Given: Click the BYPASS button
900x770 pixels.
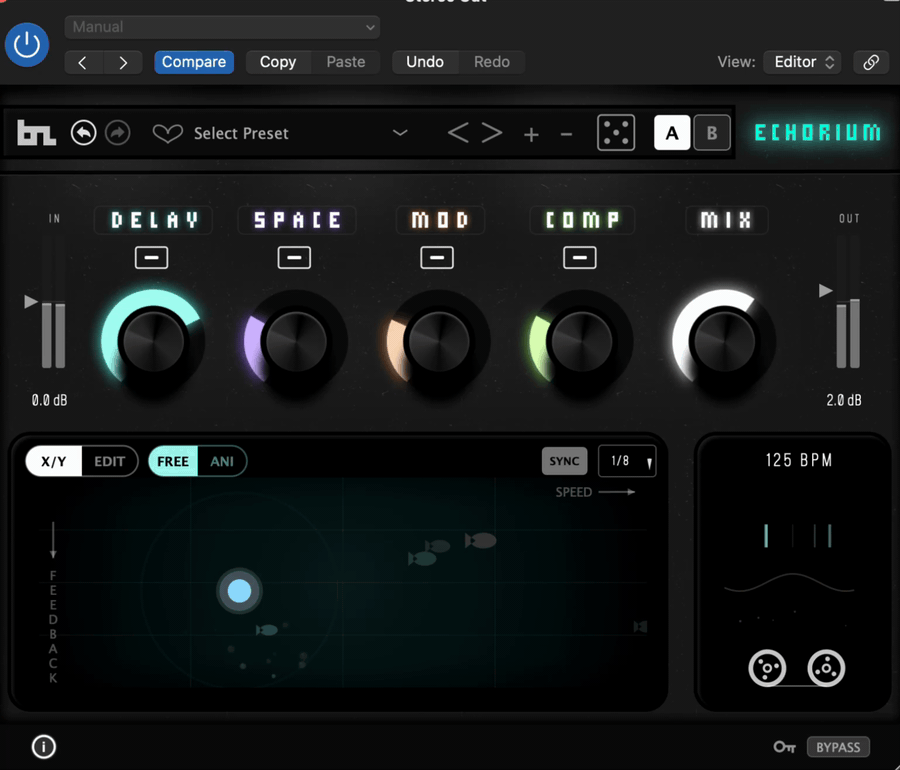Looking at the screenshot, I should coord(839,747).
